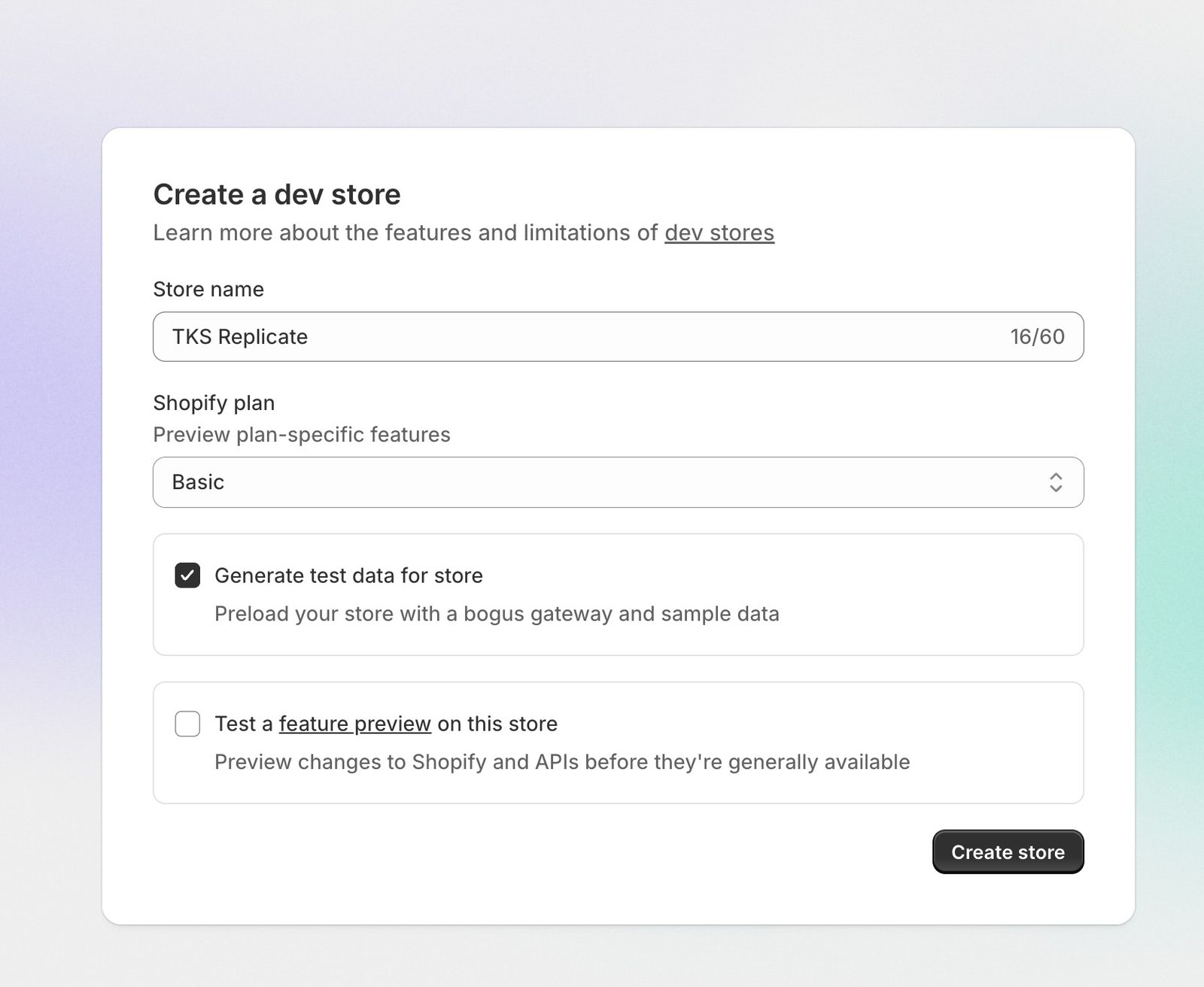Open the dev stores help link
1204x987 pixels.
tap(719, 233)
